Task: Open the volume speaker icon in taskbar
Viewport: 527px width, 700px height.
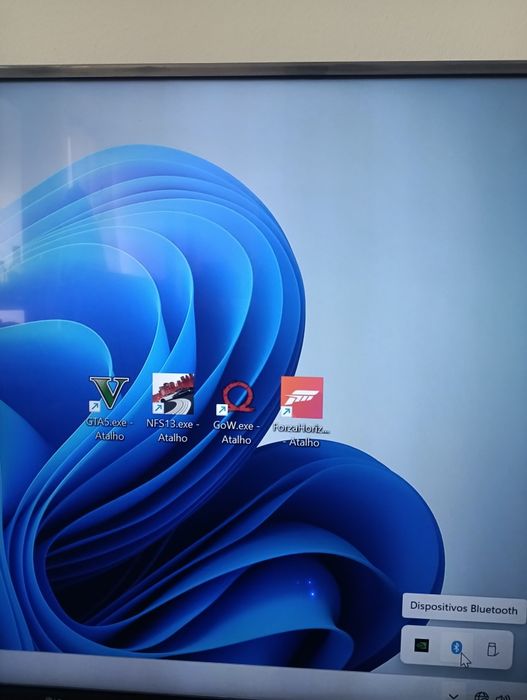Action: (x=503, y=696)
